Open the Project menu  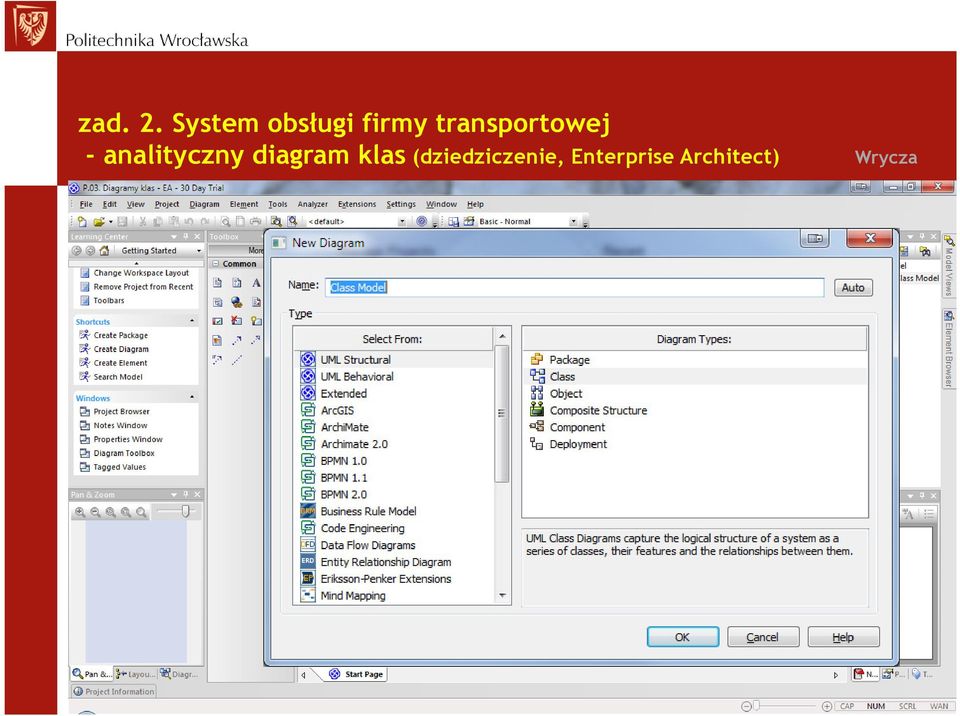click(167, 204)
